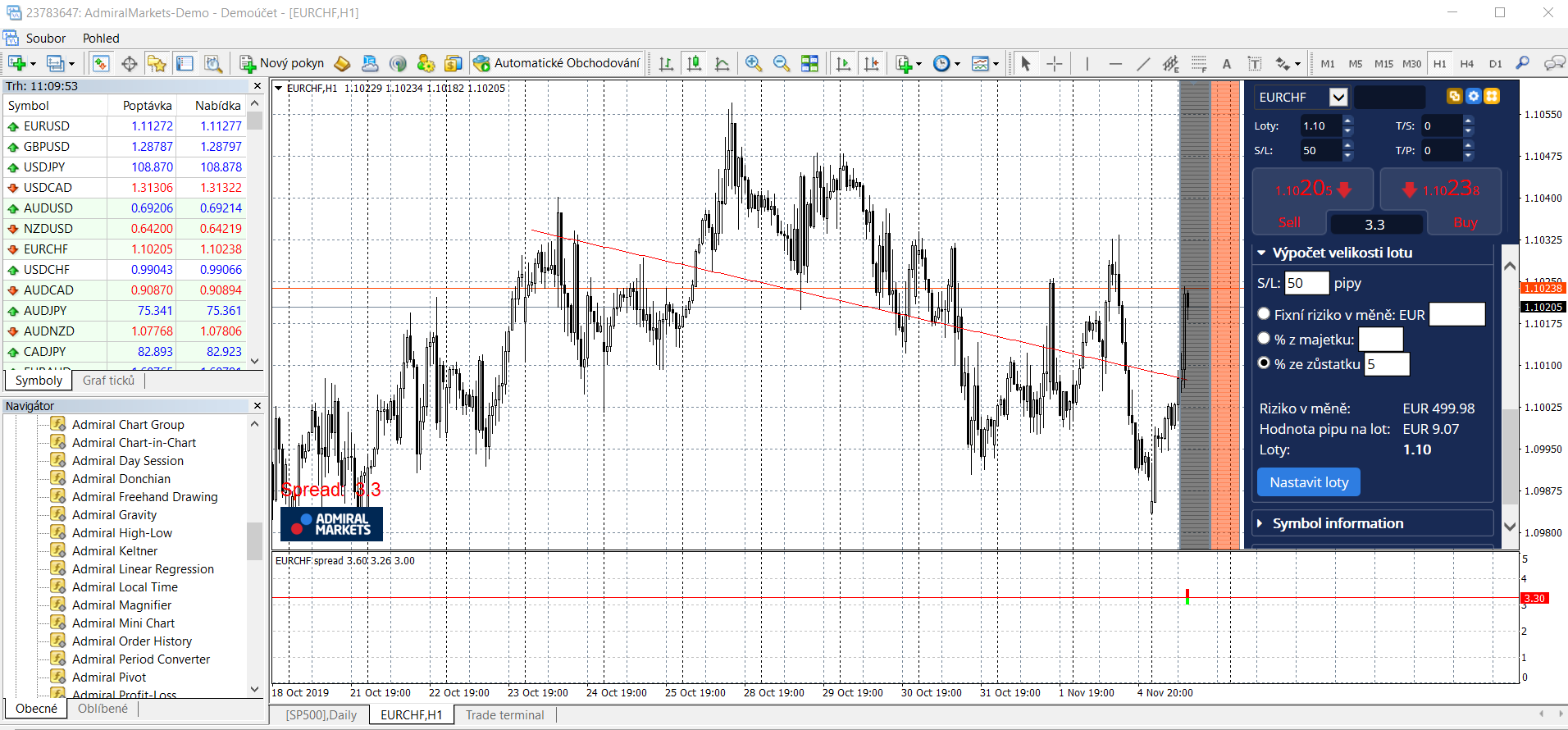Click the MetaEditor yellow book icon
Image resolution: width=1568 pixels, height=730 pixels.
(x=342, y=63)
